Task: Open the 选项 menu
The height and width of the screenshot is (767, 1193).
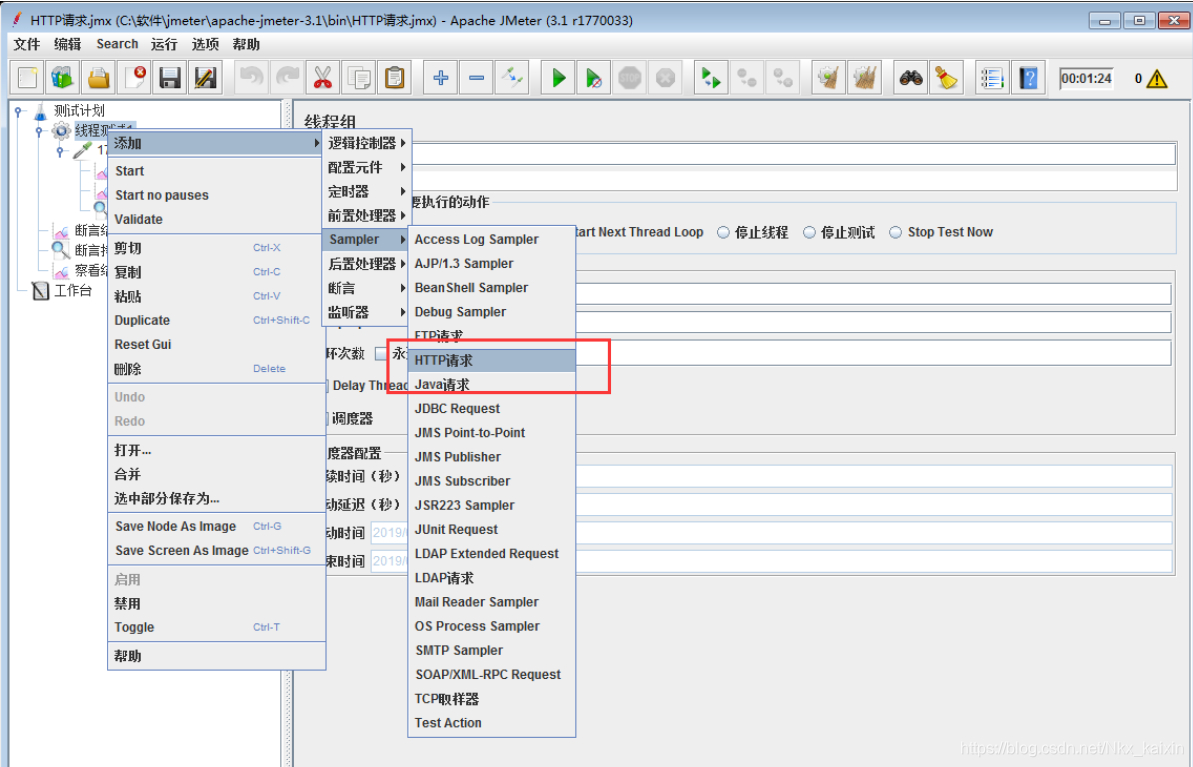Action: (205, 44)
